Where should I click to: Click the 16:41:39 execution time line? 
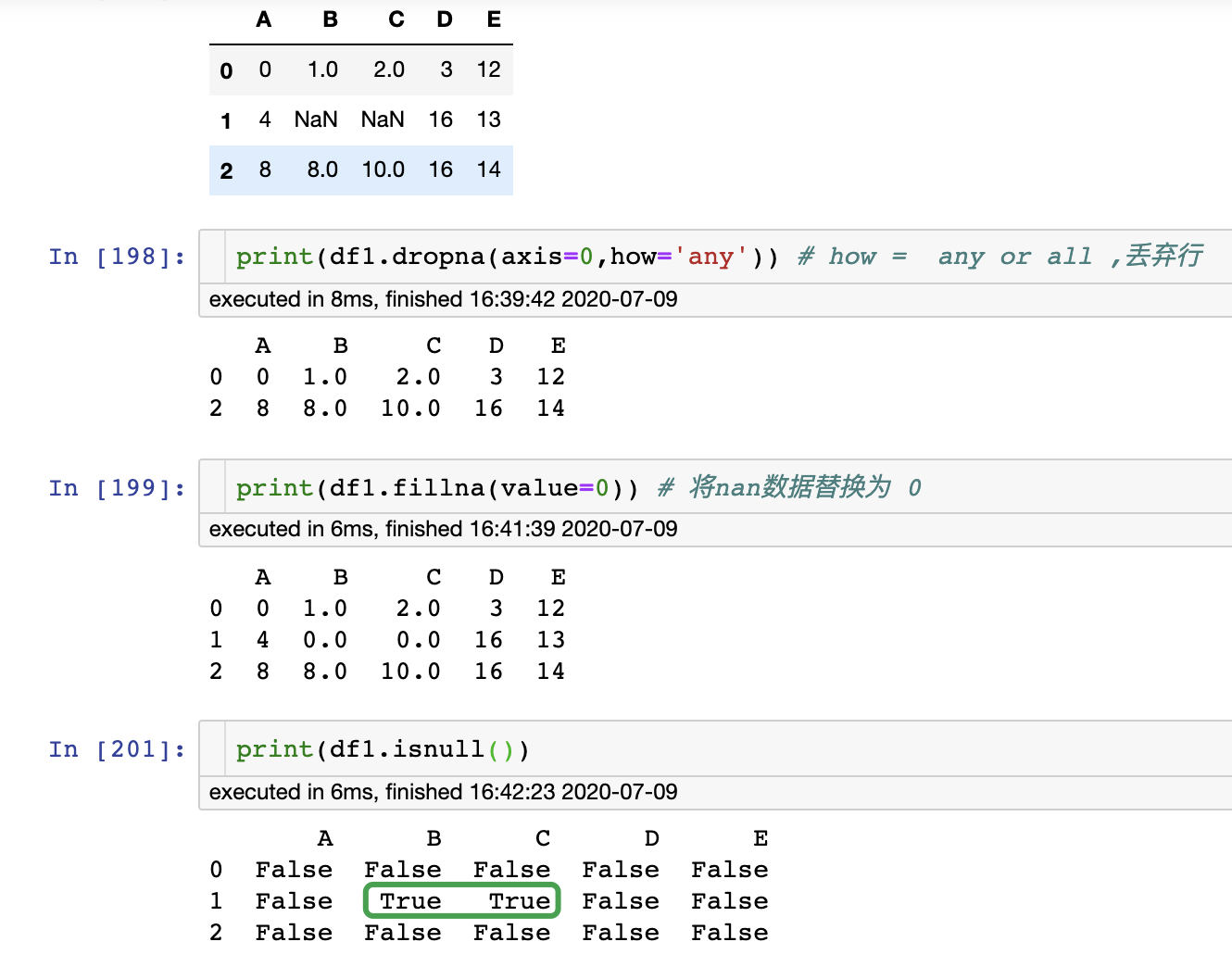[444, 529]
